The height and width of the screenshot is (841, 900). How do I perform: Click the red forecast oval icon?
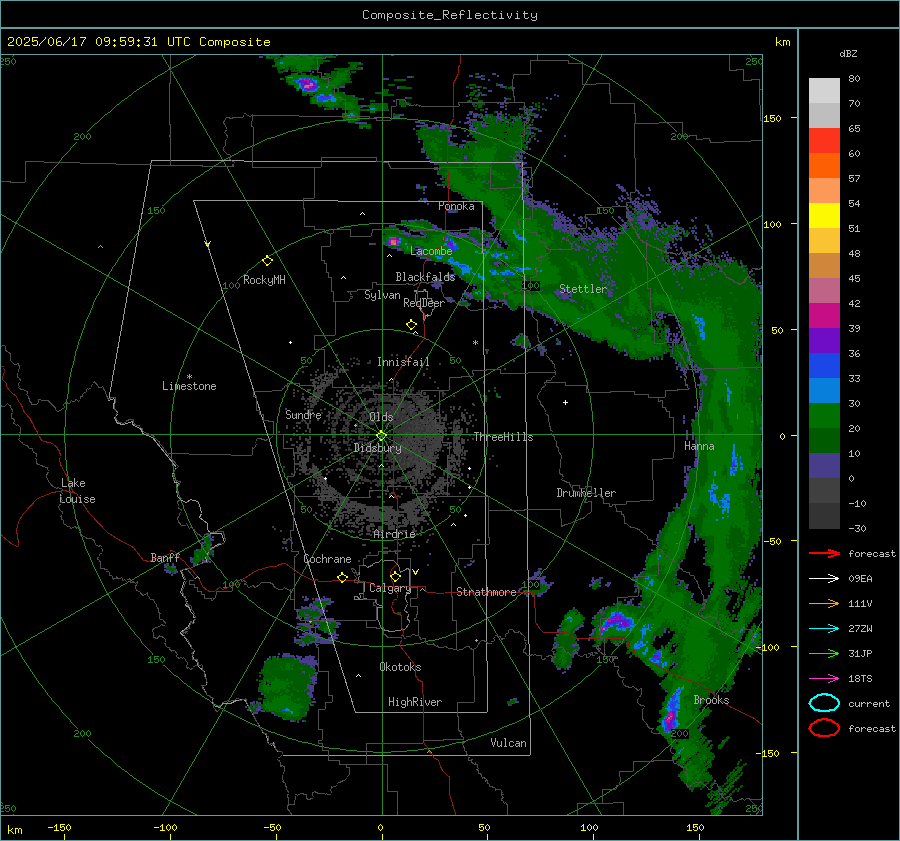pyautogui.click(x=824, y=728)
